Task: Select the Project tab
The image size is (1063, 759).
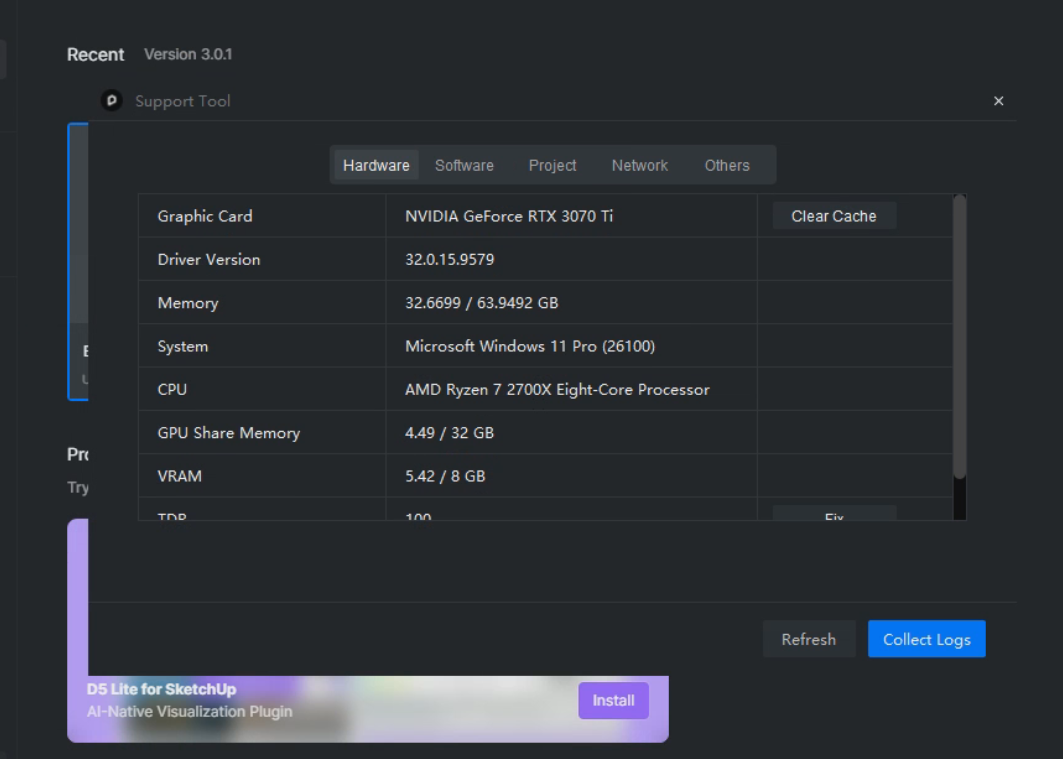Action: tap(552, 165)
